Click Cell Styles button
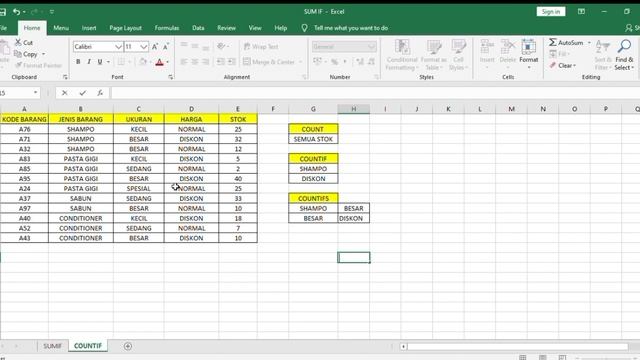 [458, 55]
